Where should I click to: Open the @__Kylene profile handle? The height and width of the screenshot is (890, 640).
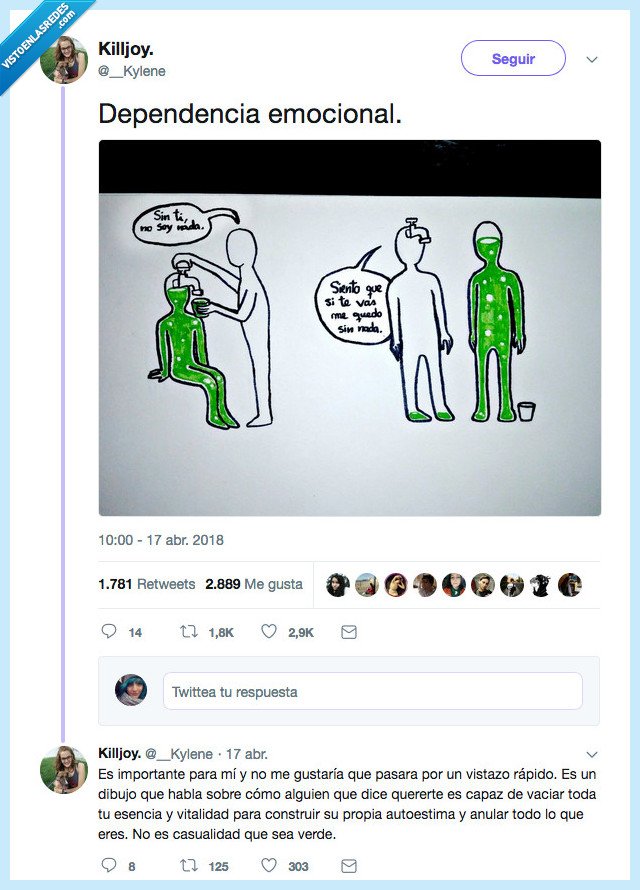pyautogui.click(x=132, y=71)
